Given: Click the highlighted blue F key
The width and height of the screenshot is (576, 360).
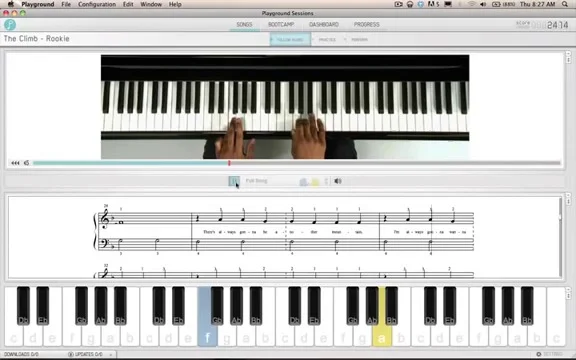Looking at the screenshot, I should click(x=208, y=317).
